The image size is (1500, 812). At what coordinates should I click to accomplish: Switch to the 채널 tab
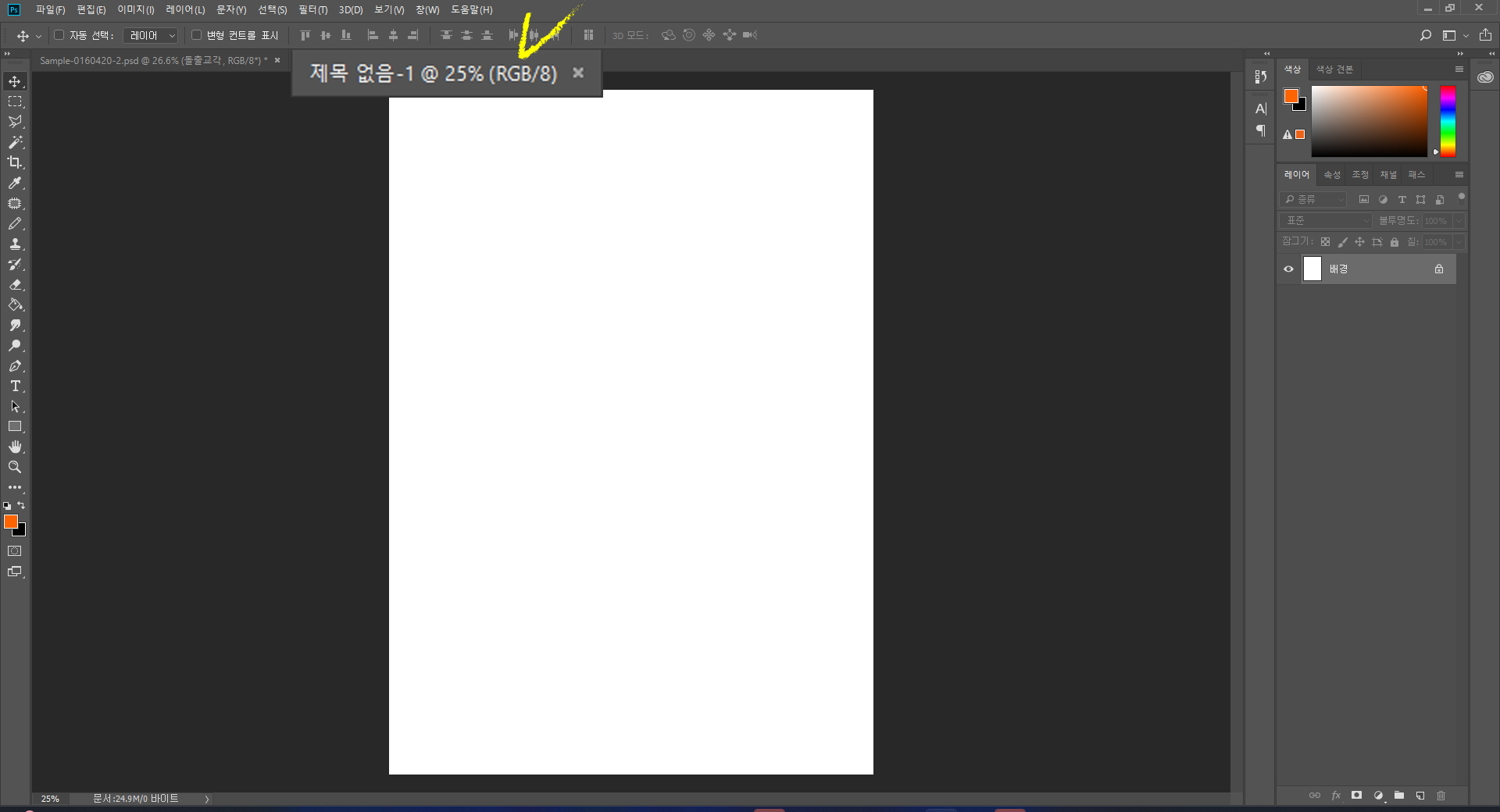tap(1388, 175)
